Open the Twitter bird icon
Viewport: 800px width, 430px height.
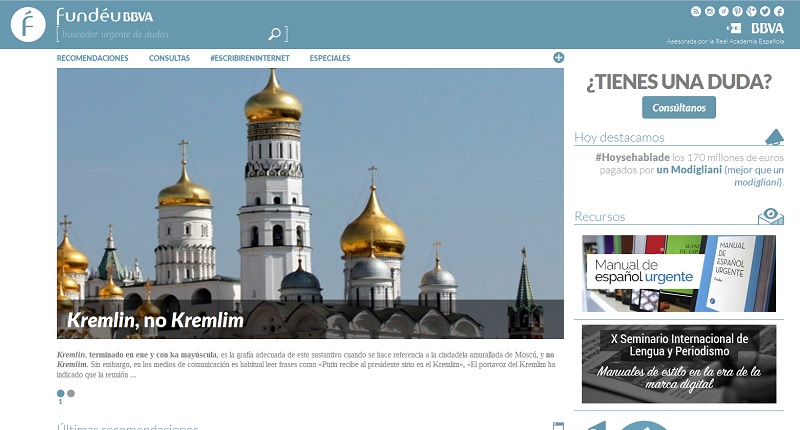click(765, 11)
